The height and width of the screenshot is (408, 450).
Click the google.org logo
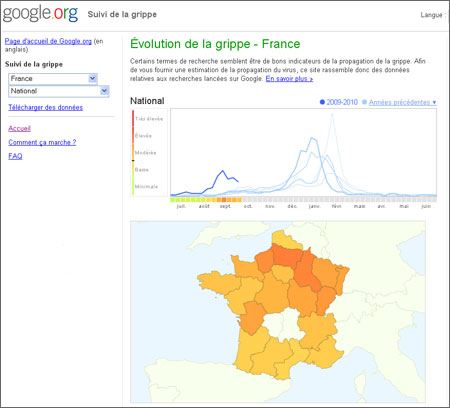tap(40, 14)
